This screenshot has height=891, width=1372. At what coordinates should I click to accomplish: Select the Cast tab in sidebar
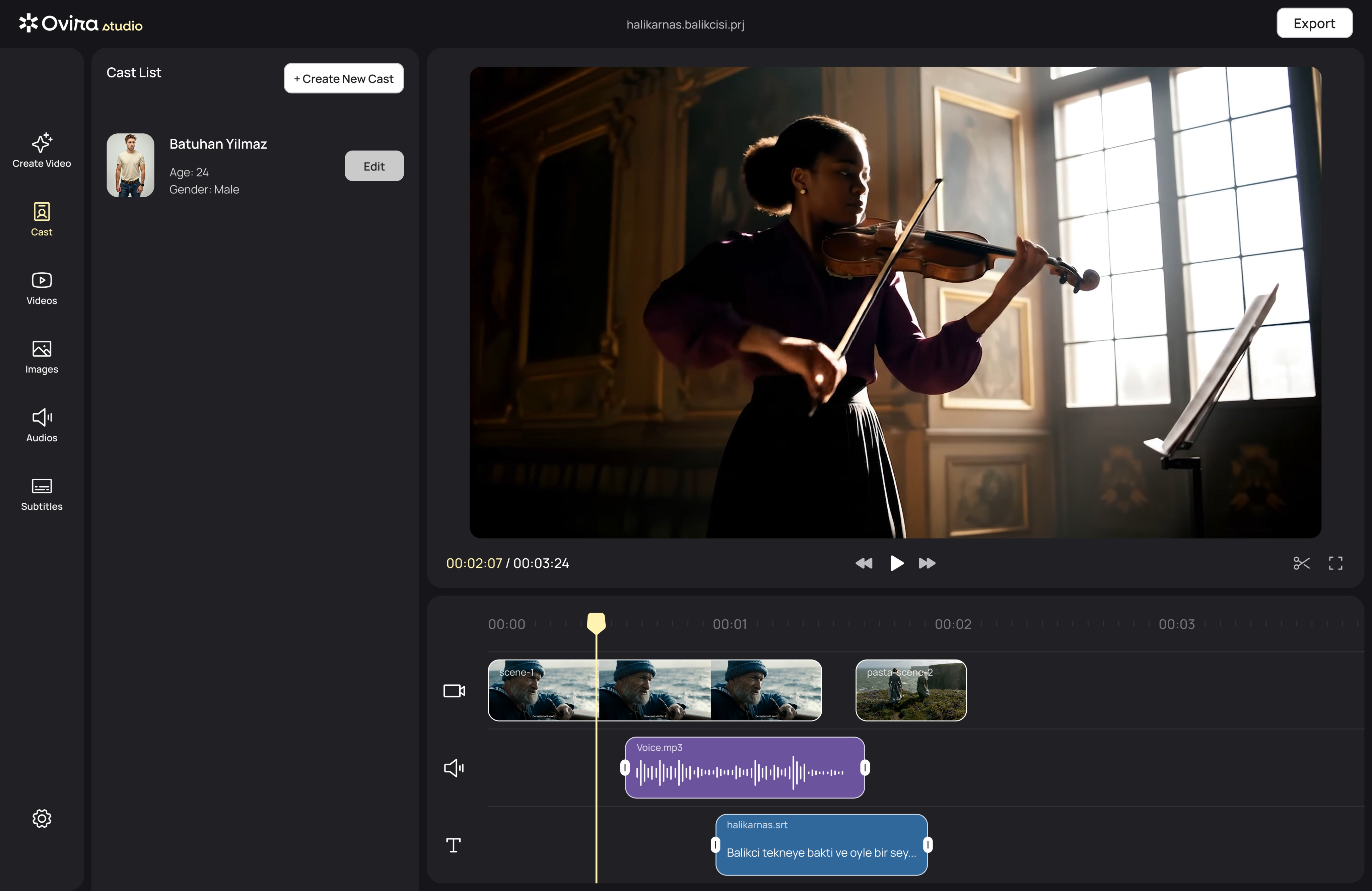42,220
